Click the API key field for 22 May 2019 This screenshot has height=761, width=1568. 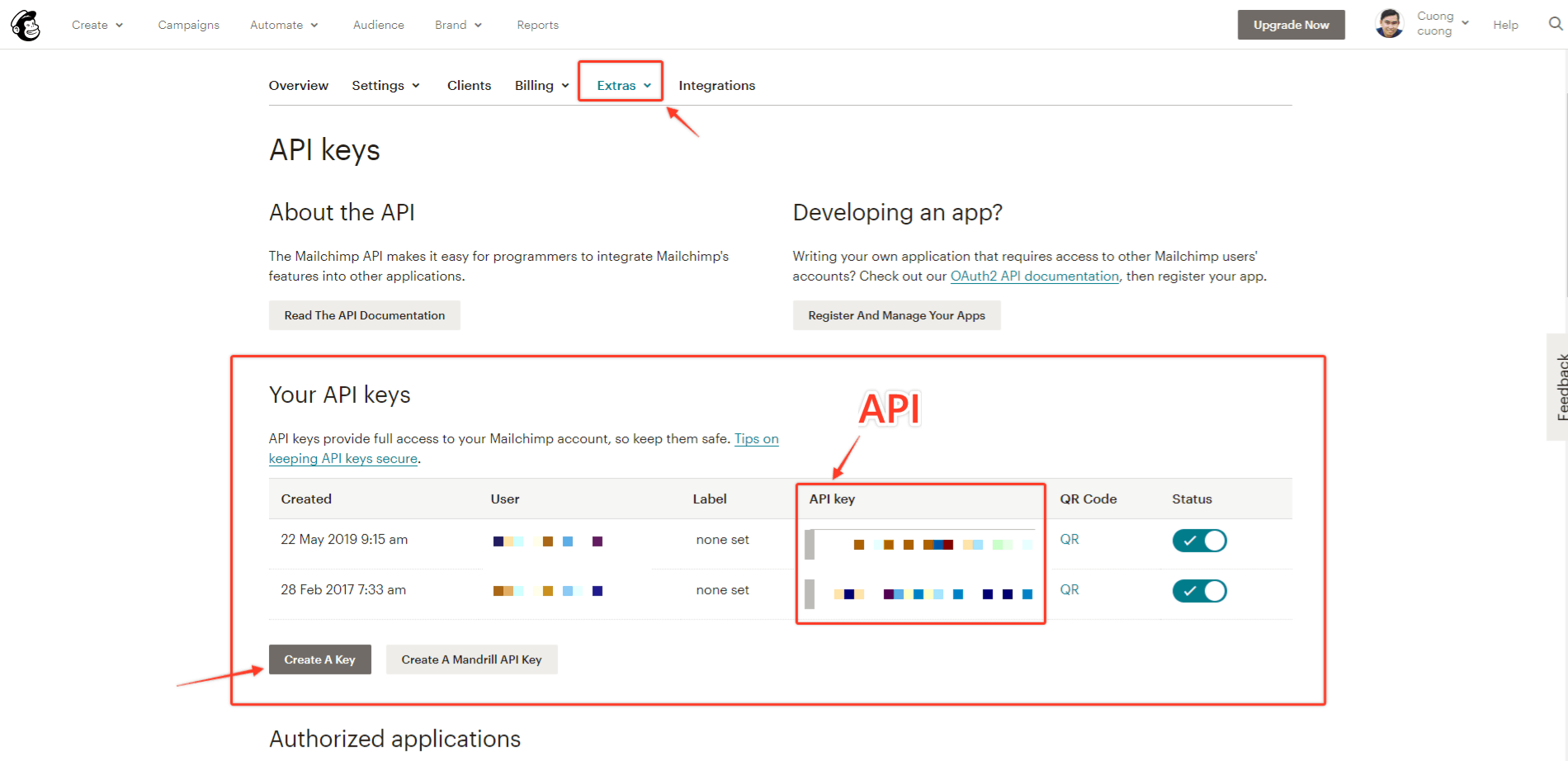919,544
